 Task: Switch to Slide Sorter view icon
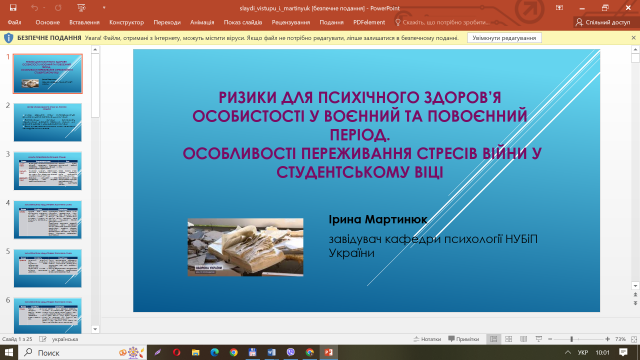pos(509,339)
